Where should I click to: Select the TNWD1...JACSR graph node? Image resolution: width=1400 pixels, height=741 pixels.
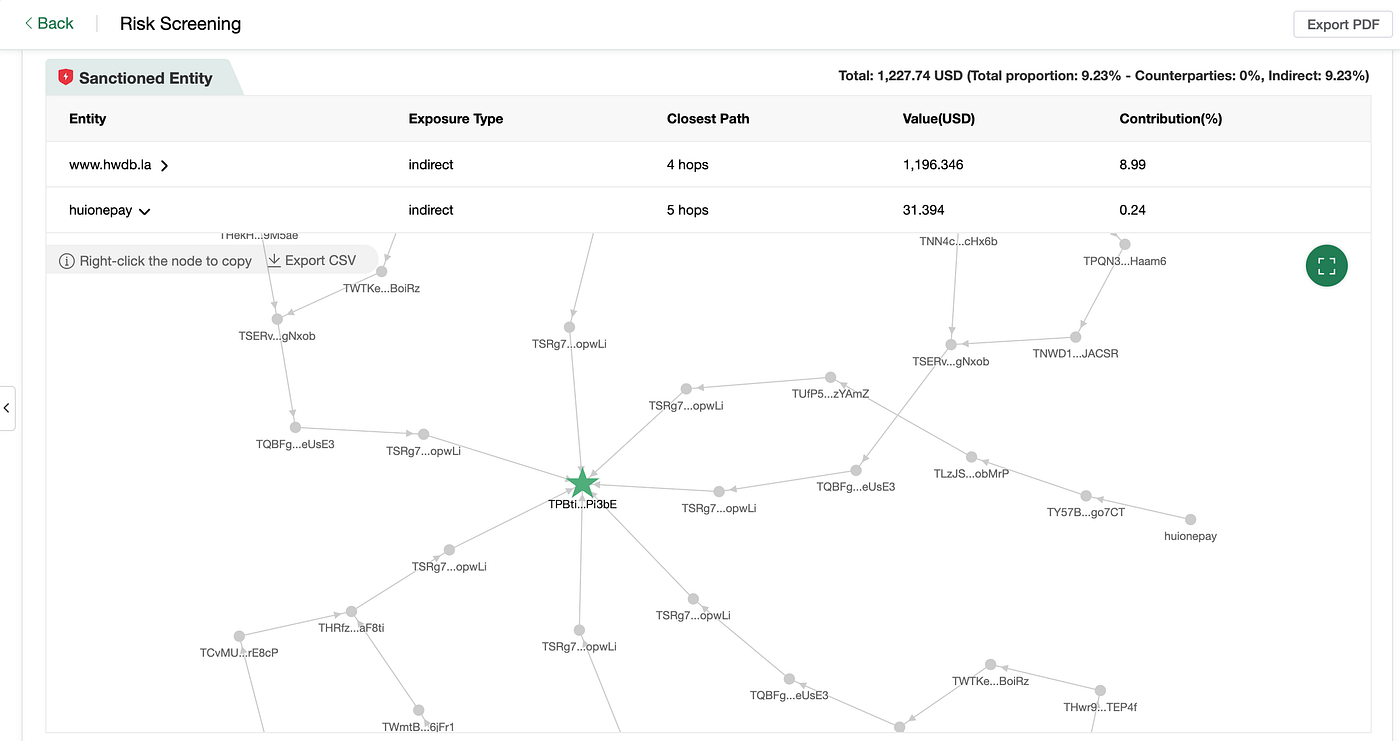click(1076, 337)
